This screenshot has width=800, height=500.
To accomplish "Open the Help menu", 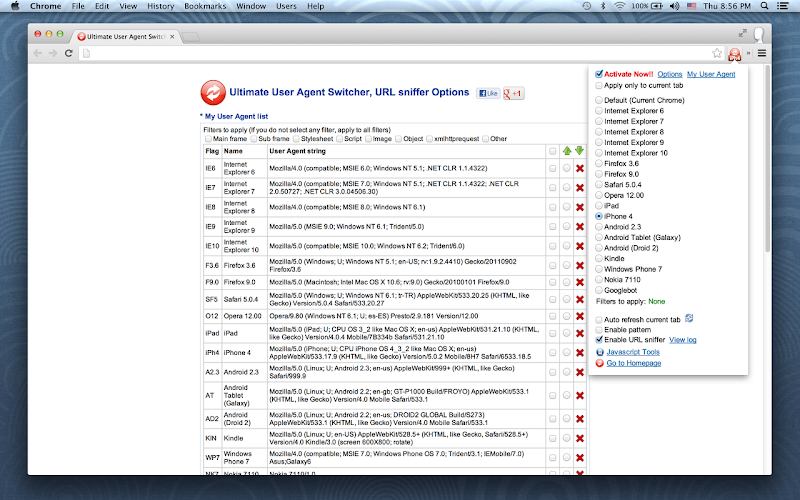I will [315, 6].
